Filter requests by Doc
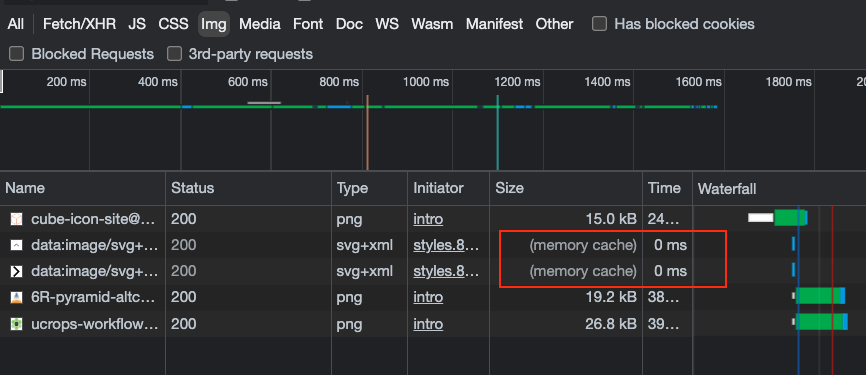Image resolution: width=866 pixels, height=375 pixels. click(x=349, y=24)
